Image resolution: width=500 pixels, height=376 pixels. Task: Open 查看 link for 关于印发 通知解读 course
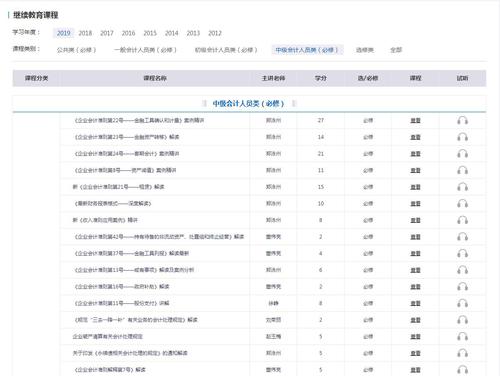[415, 353]
